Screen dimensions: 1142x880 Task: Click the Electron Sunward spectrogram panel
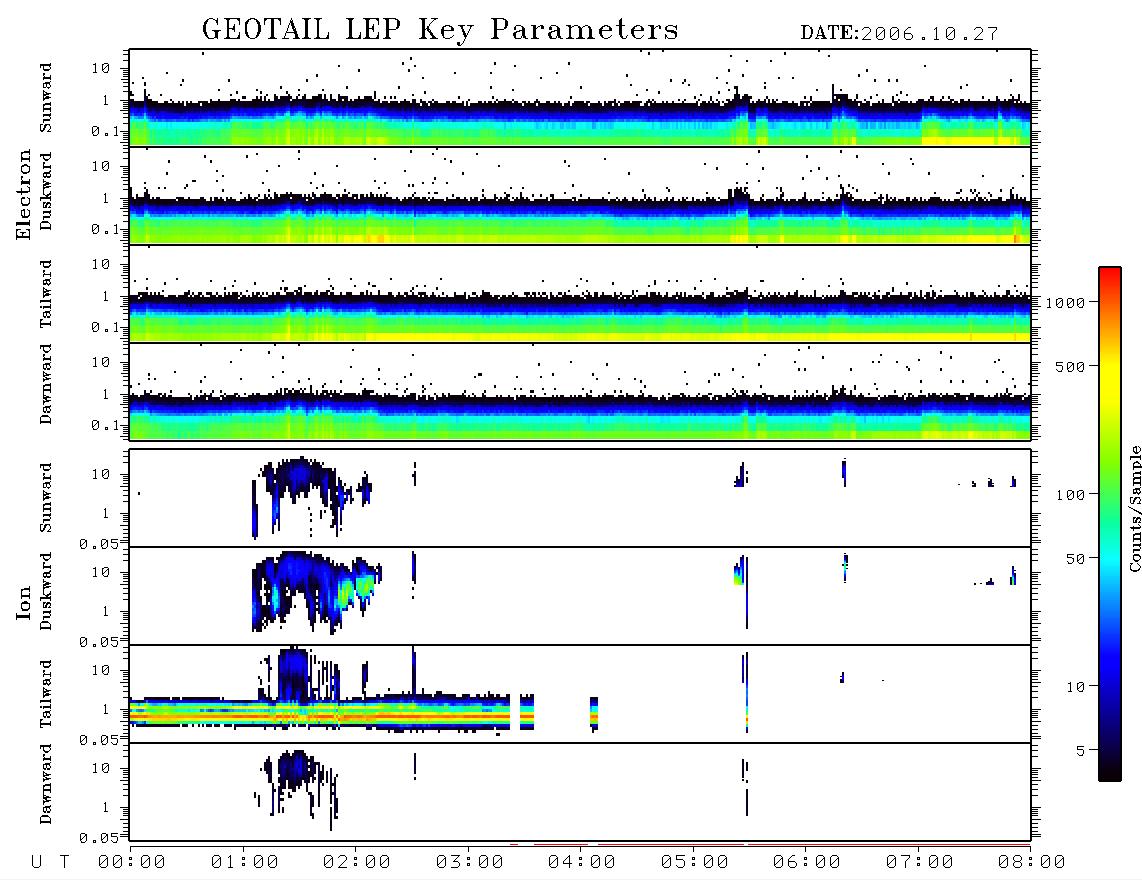(x=580, y=98)
